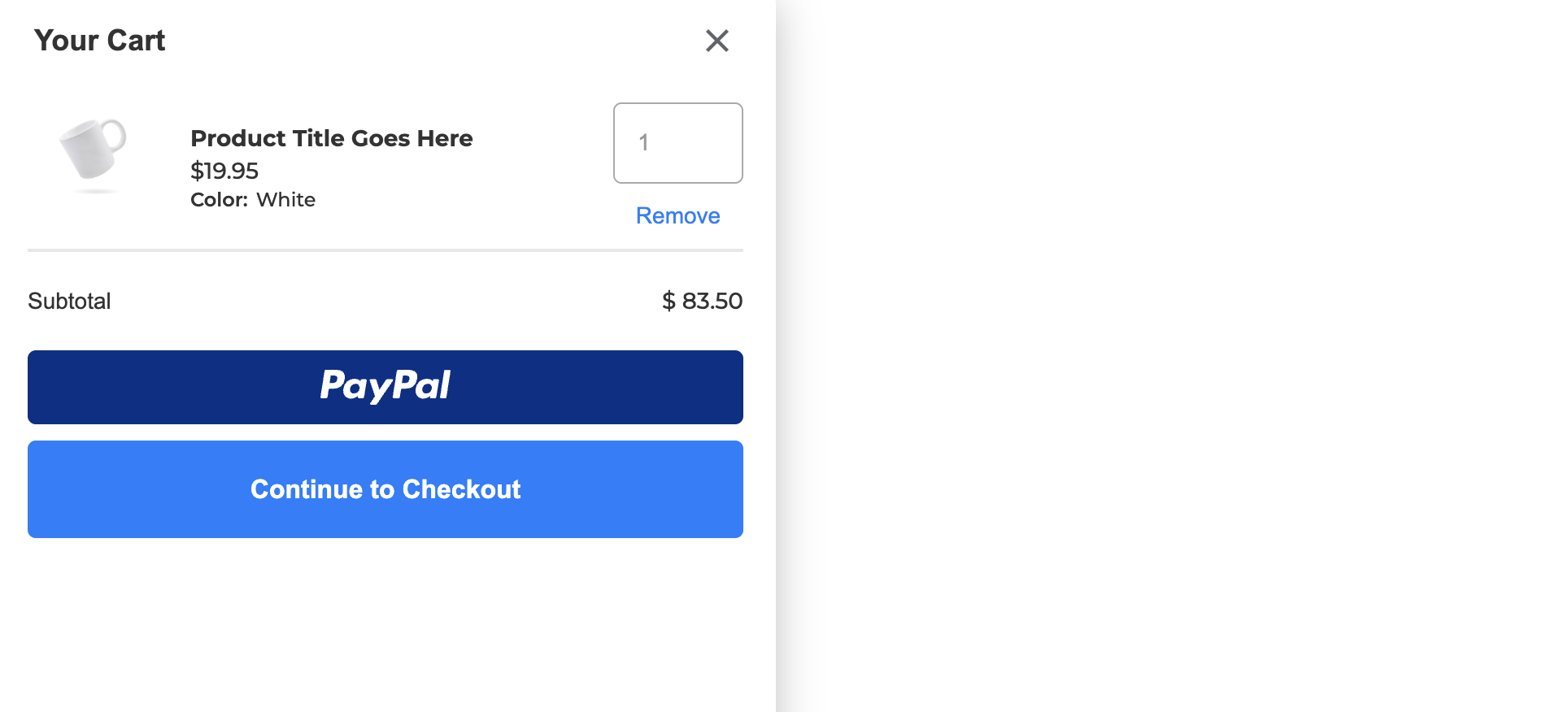Image resolution: width=1568 pixels, height=712 pixels.
Task: Pay with the PayPal button
Action: click(385, 387)
